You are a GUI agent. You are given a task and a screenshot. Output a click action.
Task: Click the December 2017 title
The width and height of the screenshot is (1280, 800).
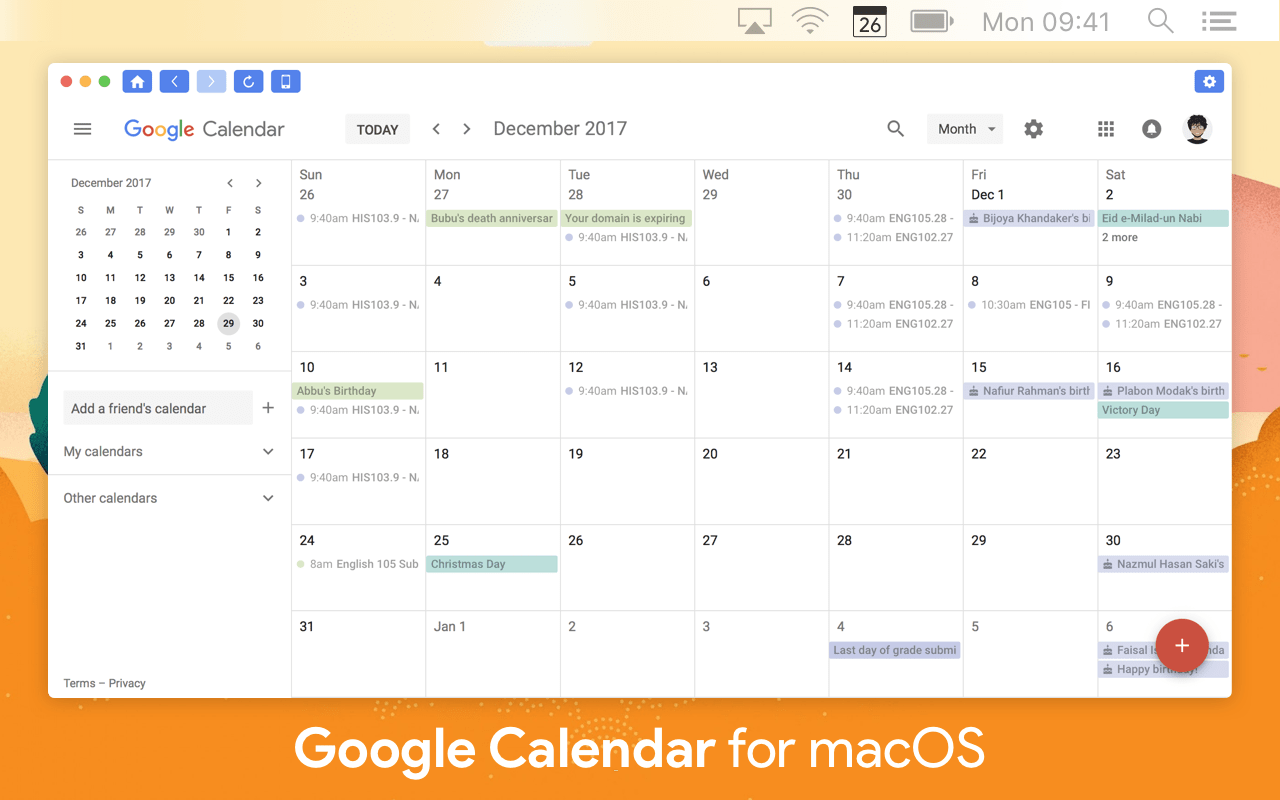click(560, 129)
